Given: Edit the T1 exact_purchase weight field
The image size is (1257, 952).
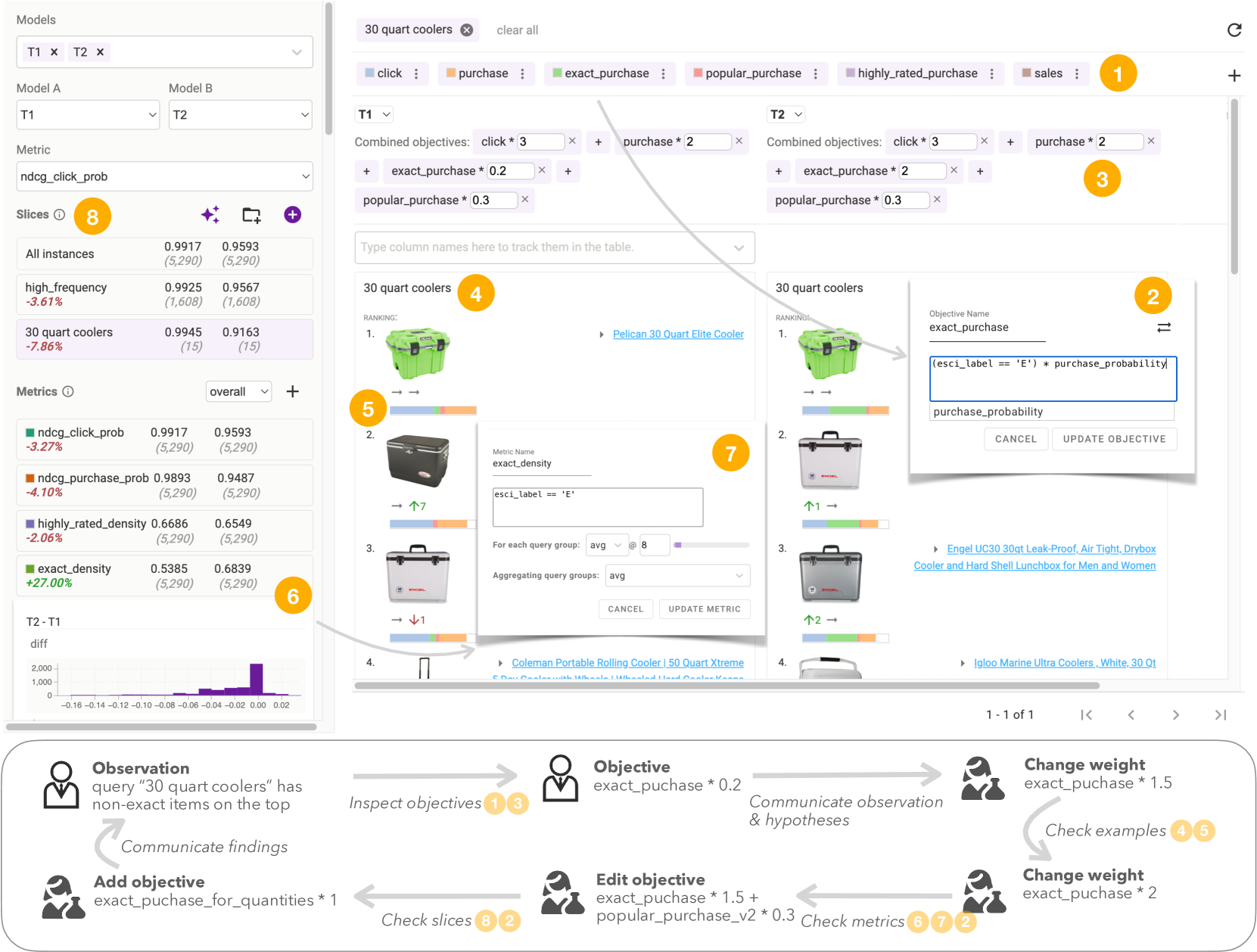Looking at the screenshot, I should [x=511, y=171].
